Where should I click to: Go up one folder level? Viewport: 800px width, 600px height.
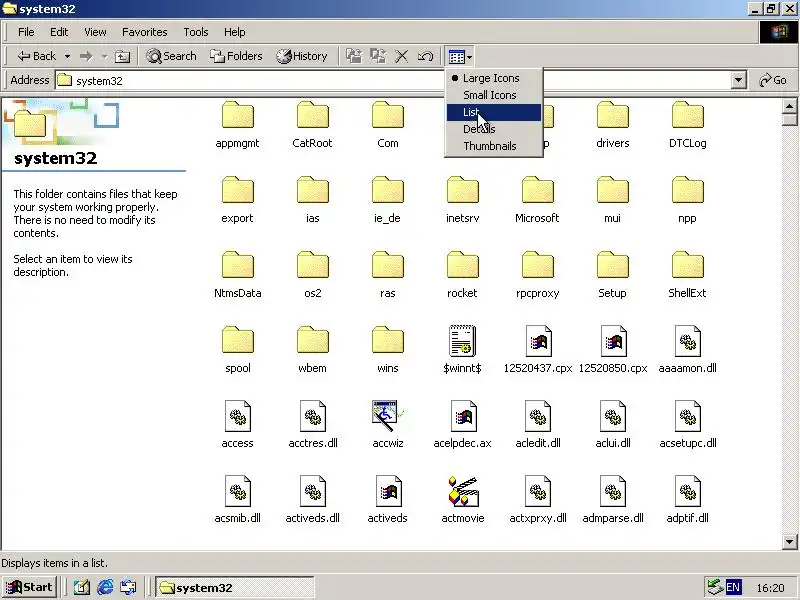(122, 56)
